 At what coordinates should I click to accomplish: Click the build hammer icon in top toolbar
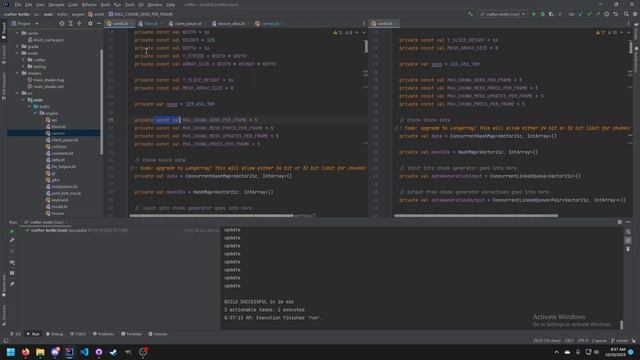[471, 14]
